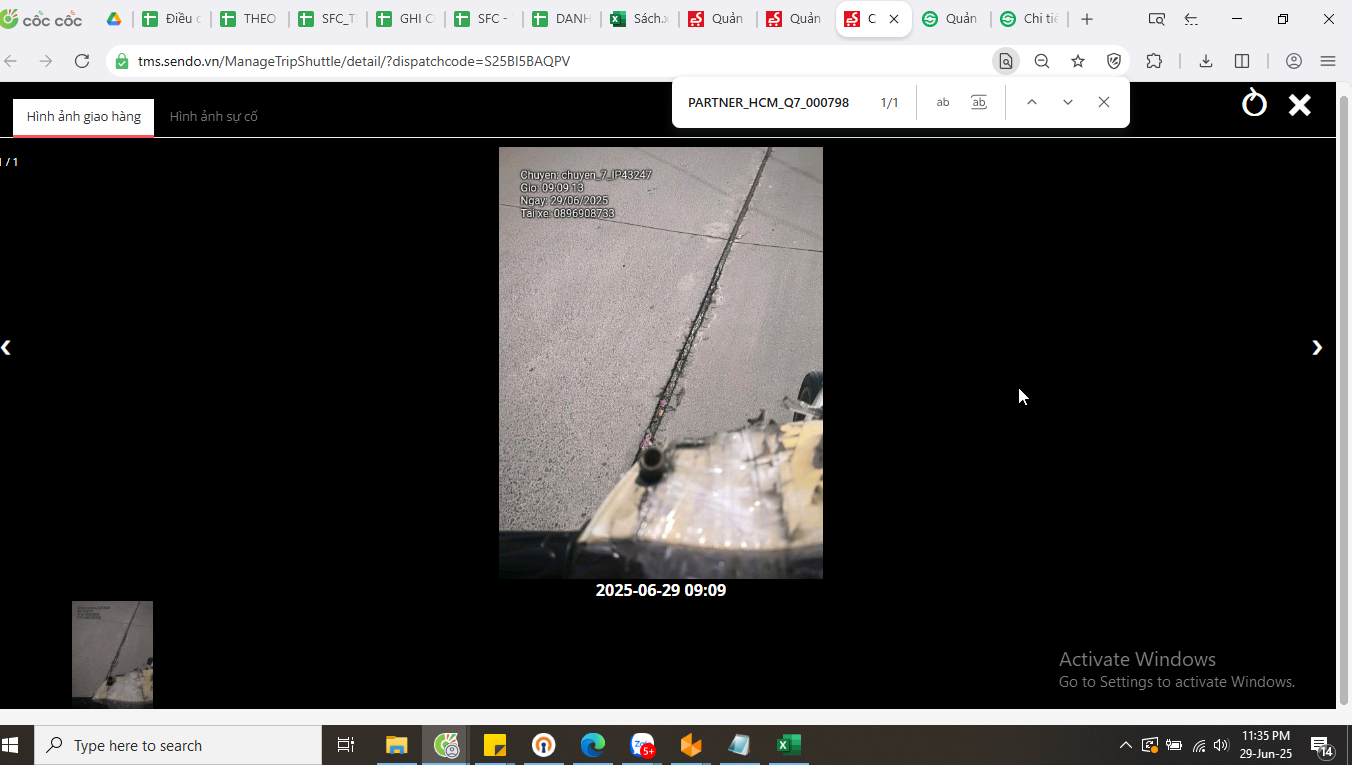Switch to the DANH browser tab
The height and width of the screenshot is (765, 1352).
pyautogui.click(x=561, y=19)
